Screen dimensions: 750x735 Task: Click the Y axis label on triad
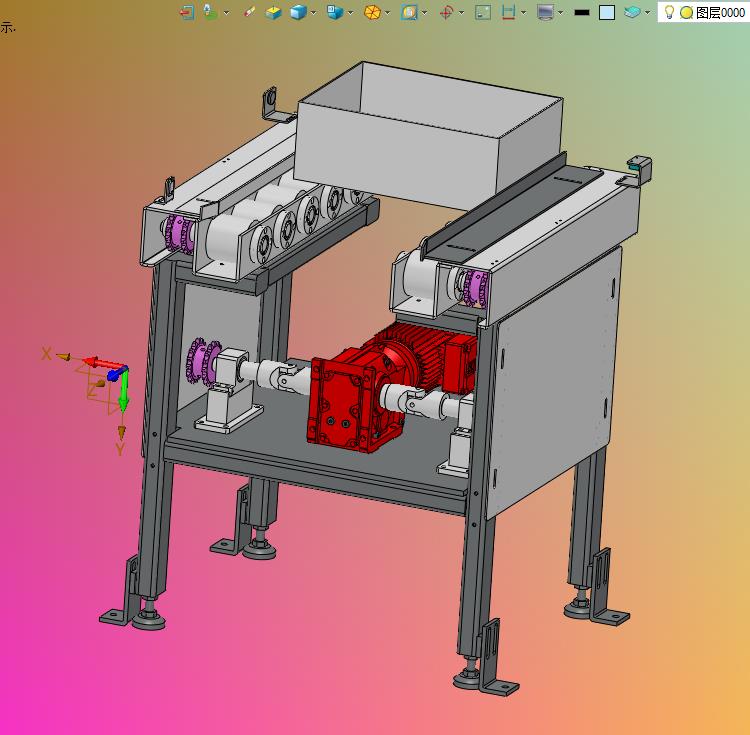pyautogui.click(x=120, y=449)
